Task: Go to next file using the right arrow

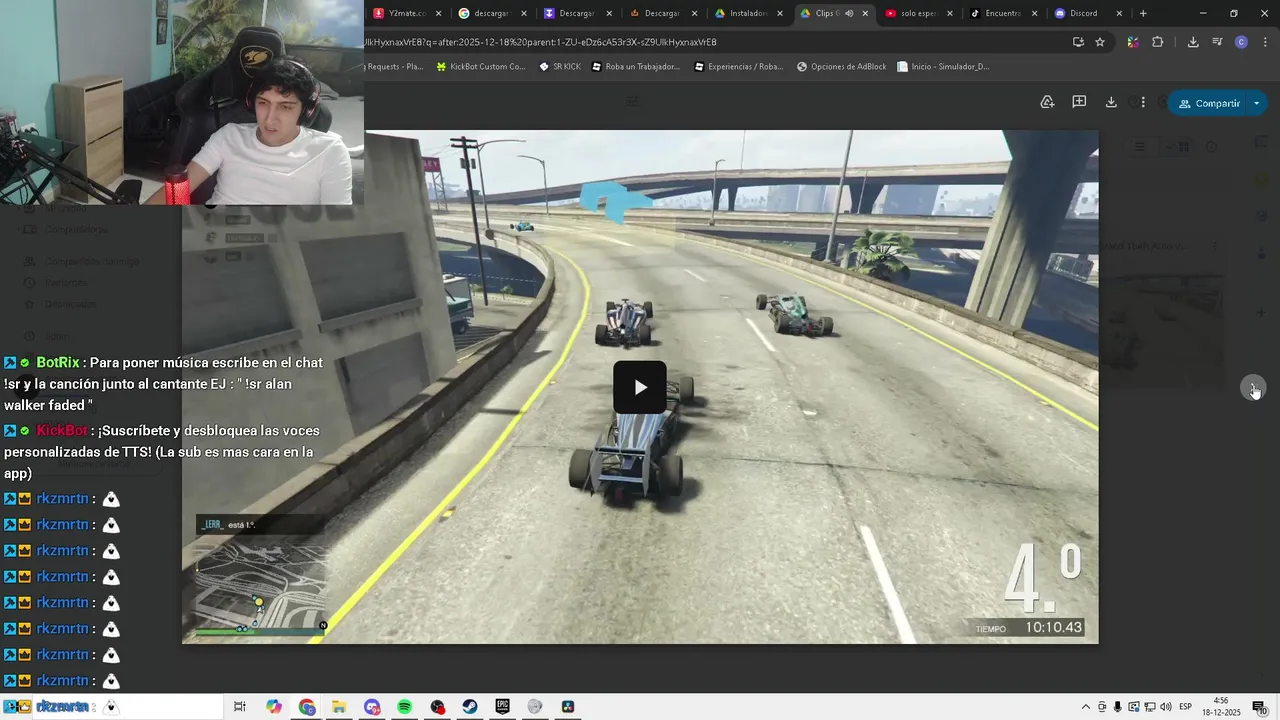Action: pyautogui.click(x=1254, y=388)
